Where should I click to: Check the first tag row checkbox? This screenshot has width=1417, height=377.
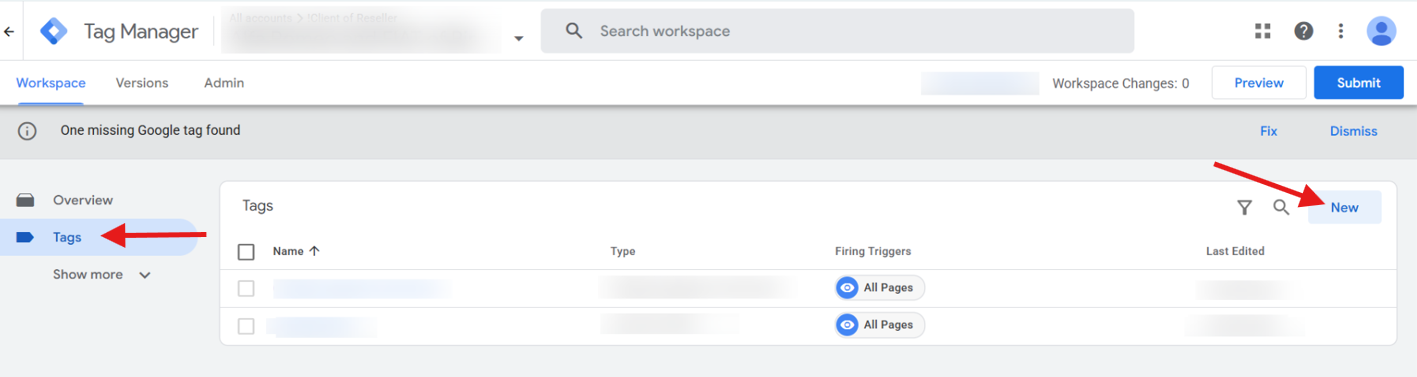(246, 289)
